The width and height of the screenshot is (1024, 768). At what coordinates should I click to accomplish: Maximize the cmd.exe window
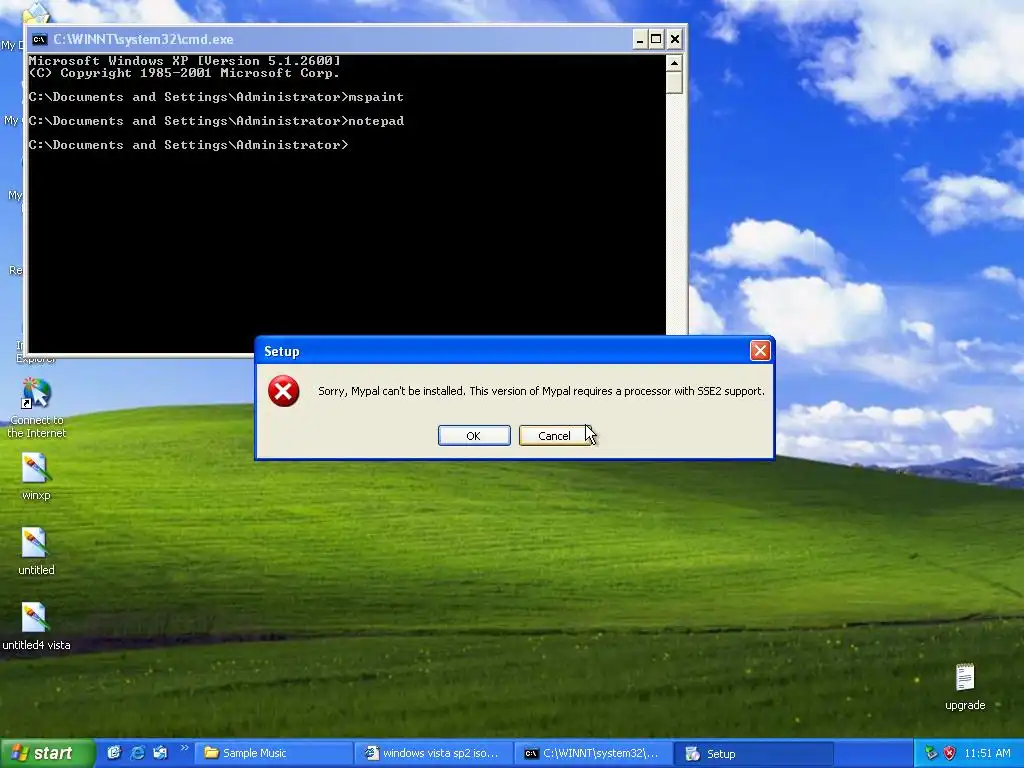656,39
